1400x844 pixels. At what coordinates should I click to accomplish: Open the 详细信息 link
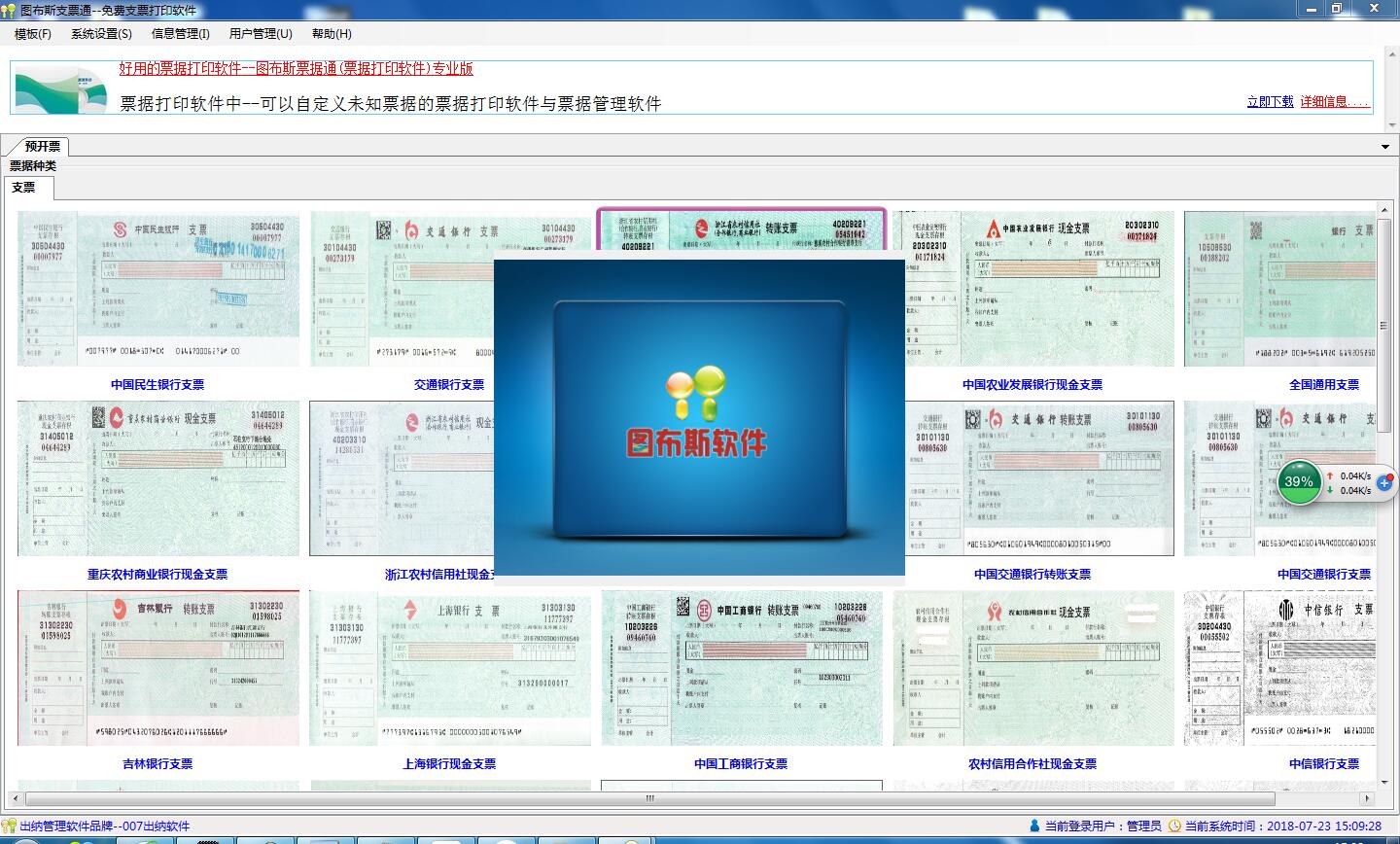point(1334,101)
